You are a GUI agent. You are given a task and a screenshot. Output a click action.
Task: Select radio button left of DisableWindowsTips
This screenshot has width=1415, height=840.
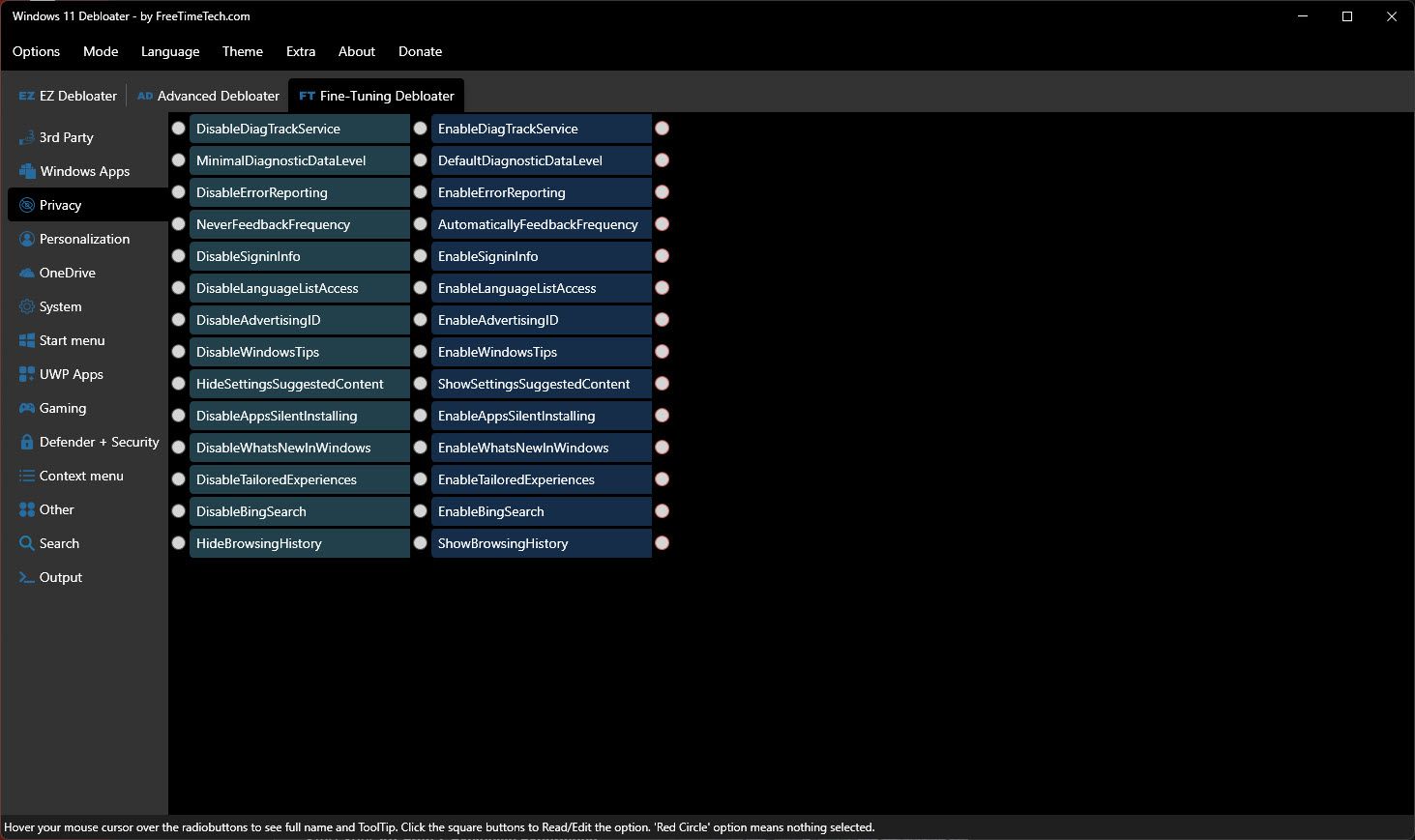pyautogui.click(x=179, y=352)
